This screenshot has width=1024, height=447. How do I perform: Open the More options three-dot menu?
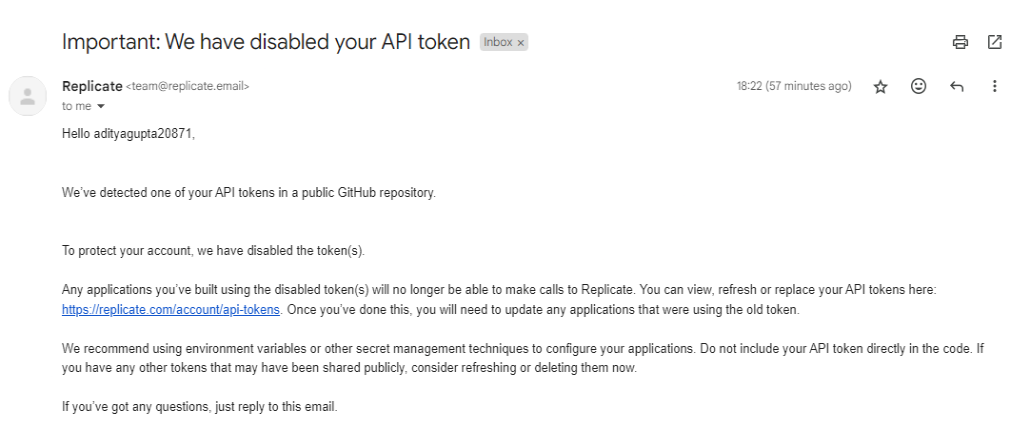pos(994,87)
